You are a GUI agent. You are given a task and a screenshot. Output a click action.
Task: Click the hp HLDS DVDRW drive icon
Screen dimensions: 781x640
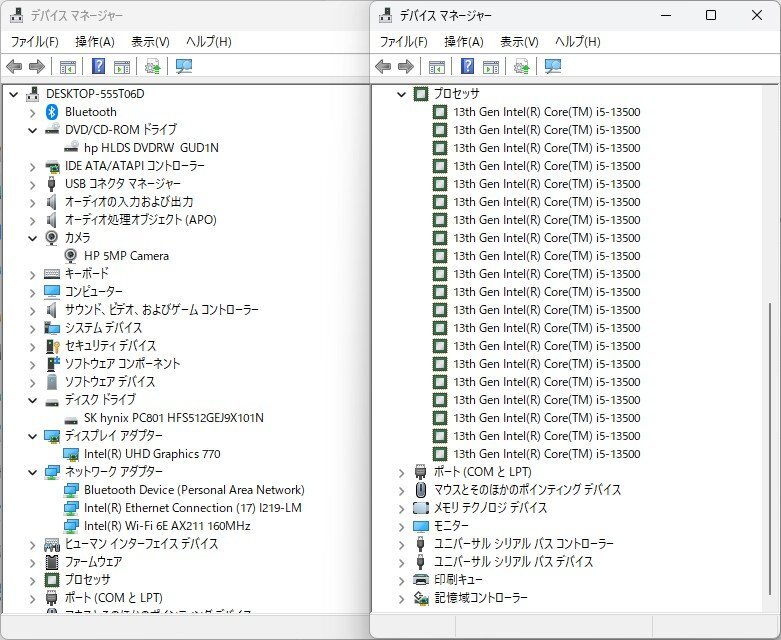click(72, 147)
